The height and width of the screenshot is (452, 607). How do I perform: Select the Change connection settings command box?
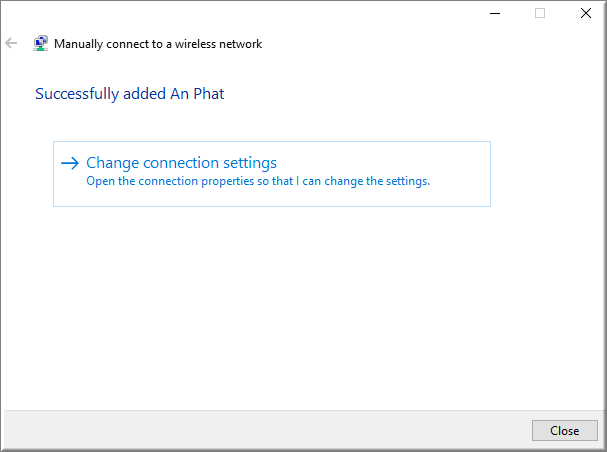click(272, 174)
